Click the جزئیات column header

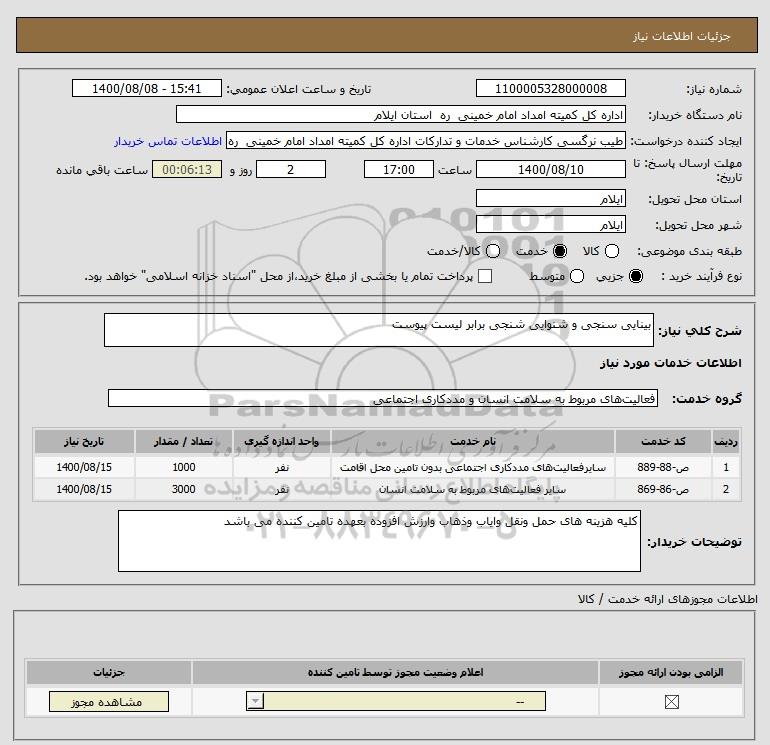click(109, 672)
